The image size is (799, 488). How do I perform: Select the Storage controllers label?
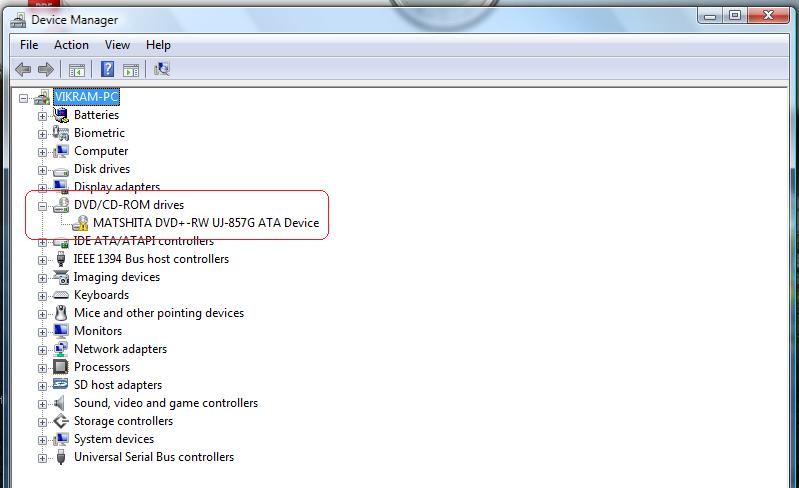123,421
